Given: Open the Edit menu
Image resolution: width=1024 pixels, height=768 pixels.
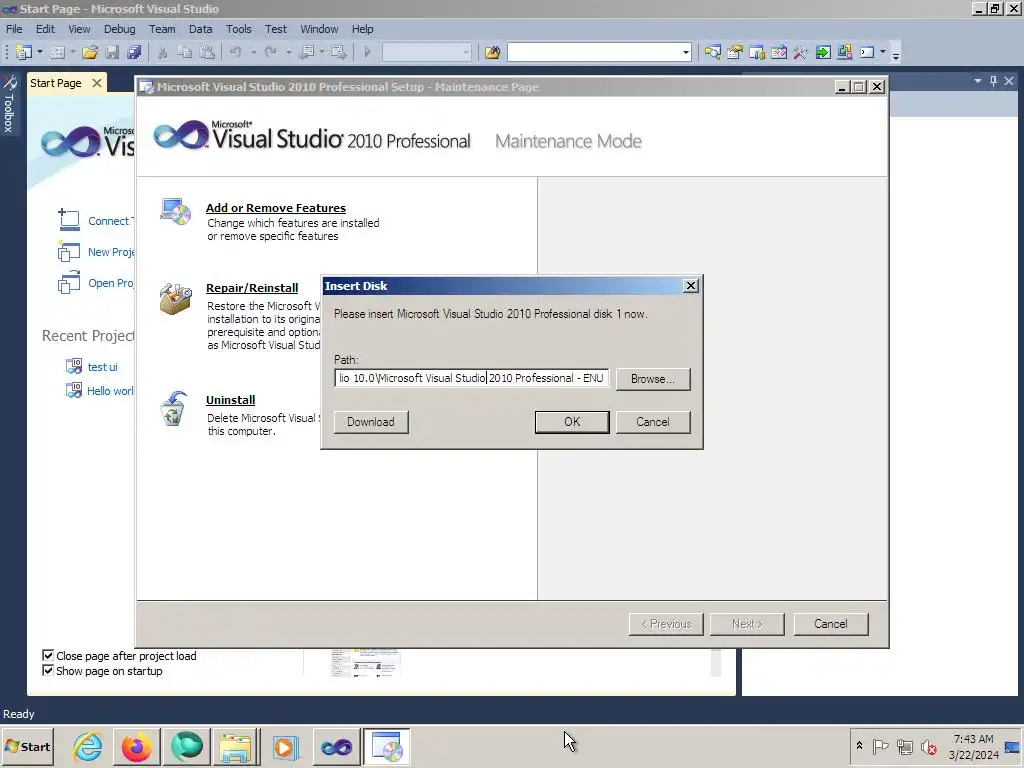Looking at the screenshot, I should click(45, 29).
